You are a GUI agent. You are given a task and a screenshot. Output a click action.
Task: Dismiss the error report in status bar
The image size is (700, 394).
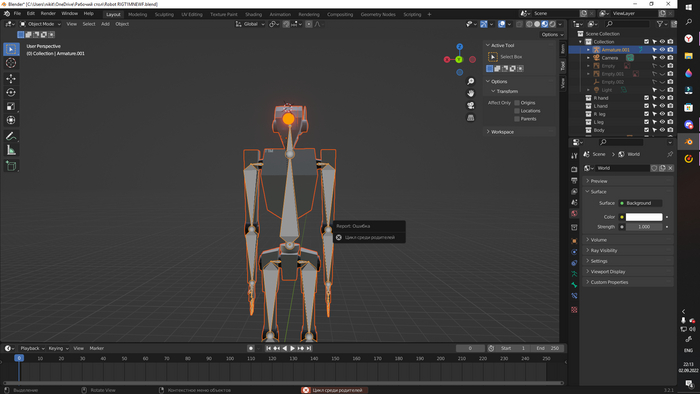pos(306,390)
